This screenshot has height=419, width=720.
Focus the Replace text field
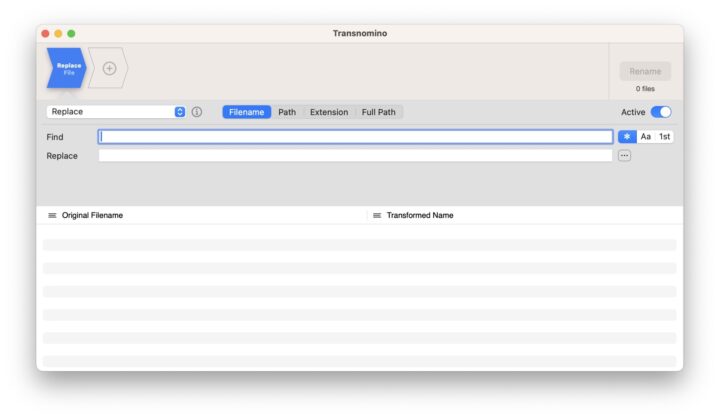point(355,156)
